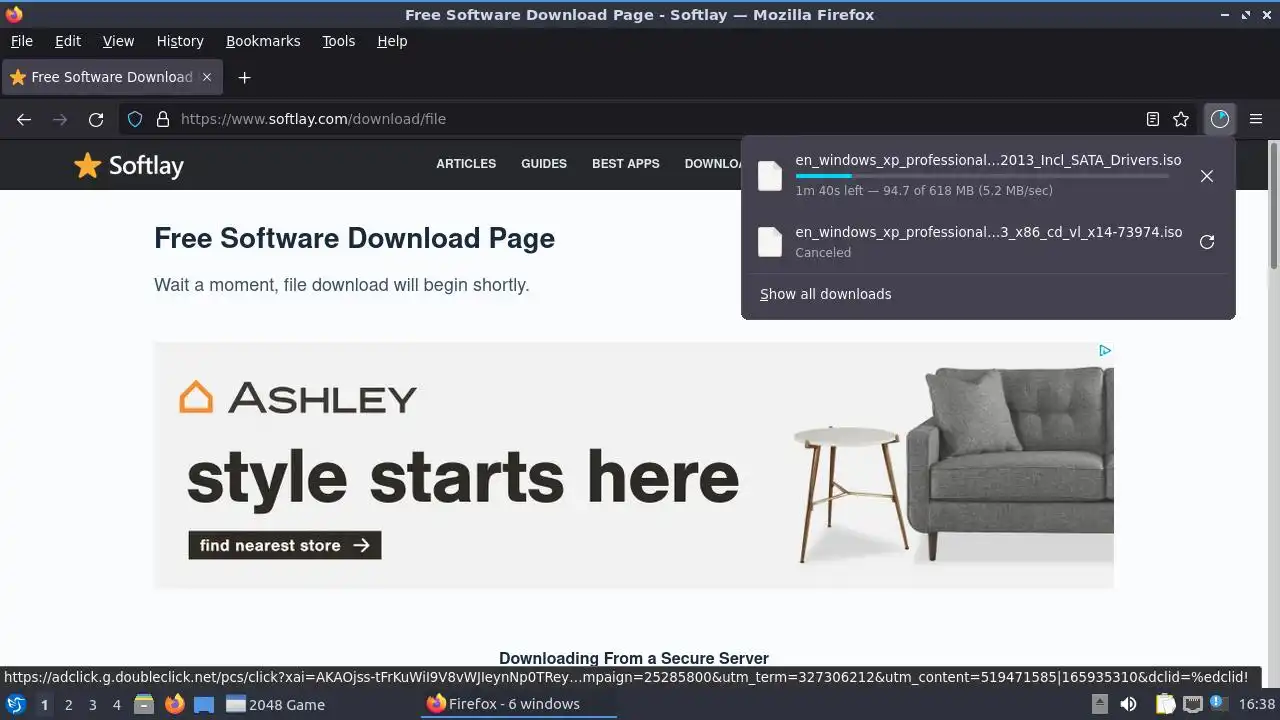
Task: Click the file icon of canceled download
Action: [770, 241]
